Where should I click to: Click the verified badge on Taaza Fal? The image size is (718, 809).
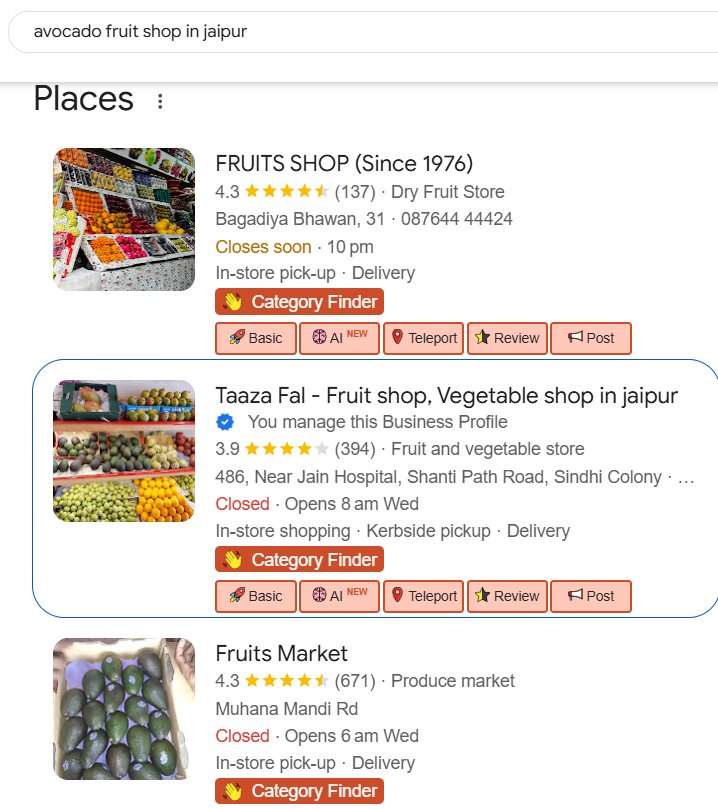click(x=226, y=422)
